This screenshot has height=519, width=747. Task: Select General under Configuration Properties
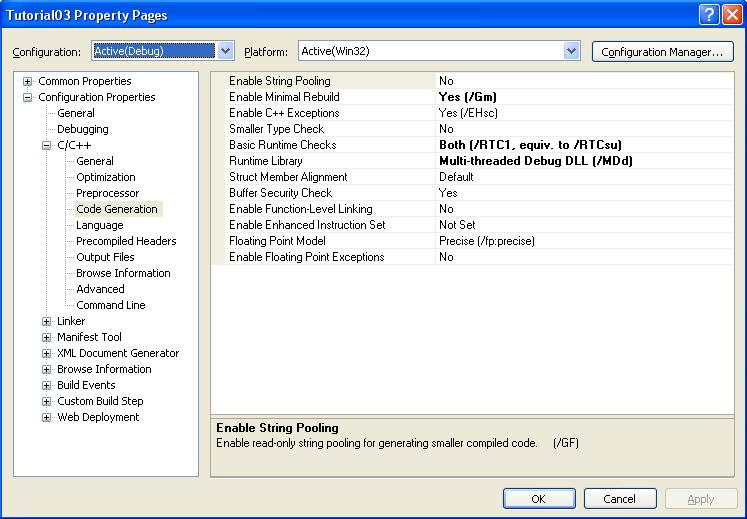[x=76, y=113]
